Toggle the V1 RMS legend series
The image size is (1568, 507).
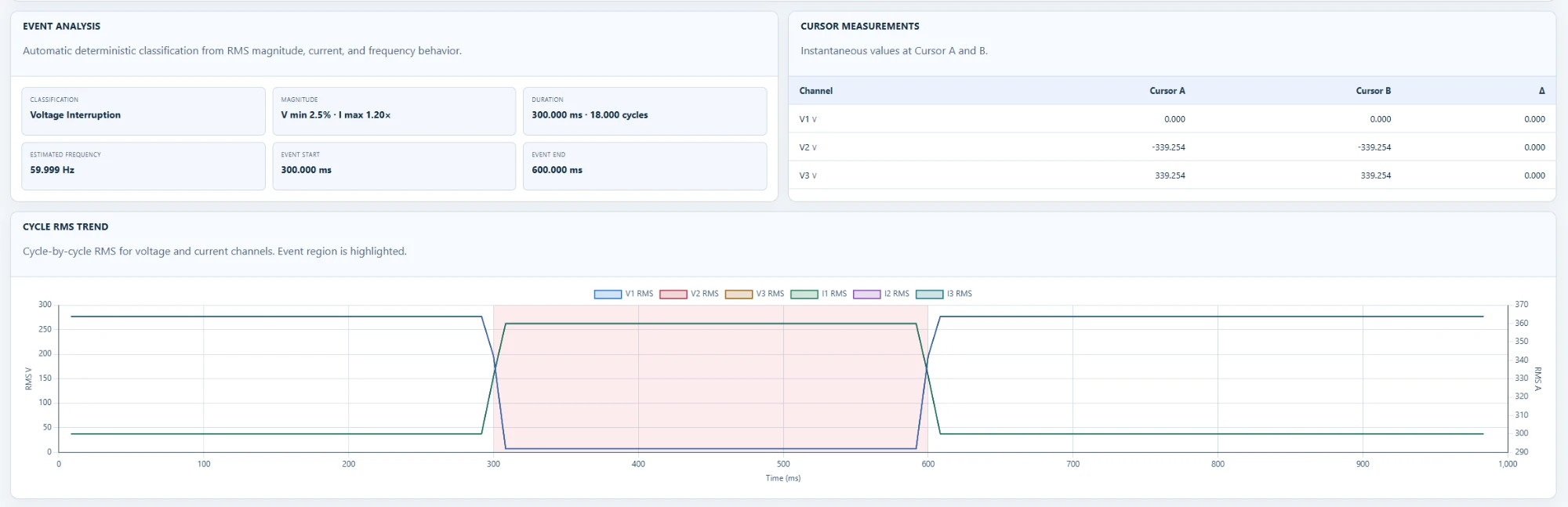point(623,294)
